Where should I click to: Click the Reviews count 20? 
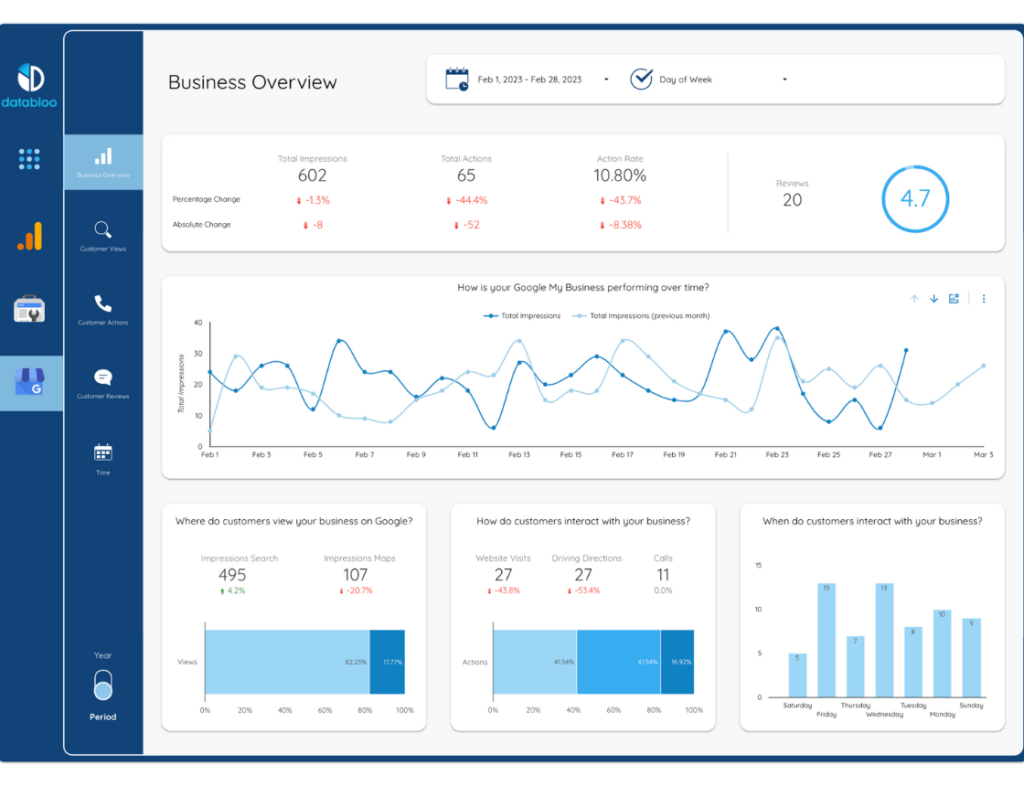(x=792, y=200)
